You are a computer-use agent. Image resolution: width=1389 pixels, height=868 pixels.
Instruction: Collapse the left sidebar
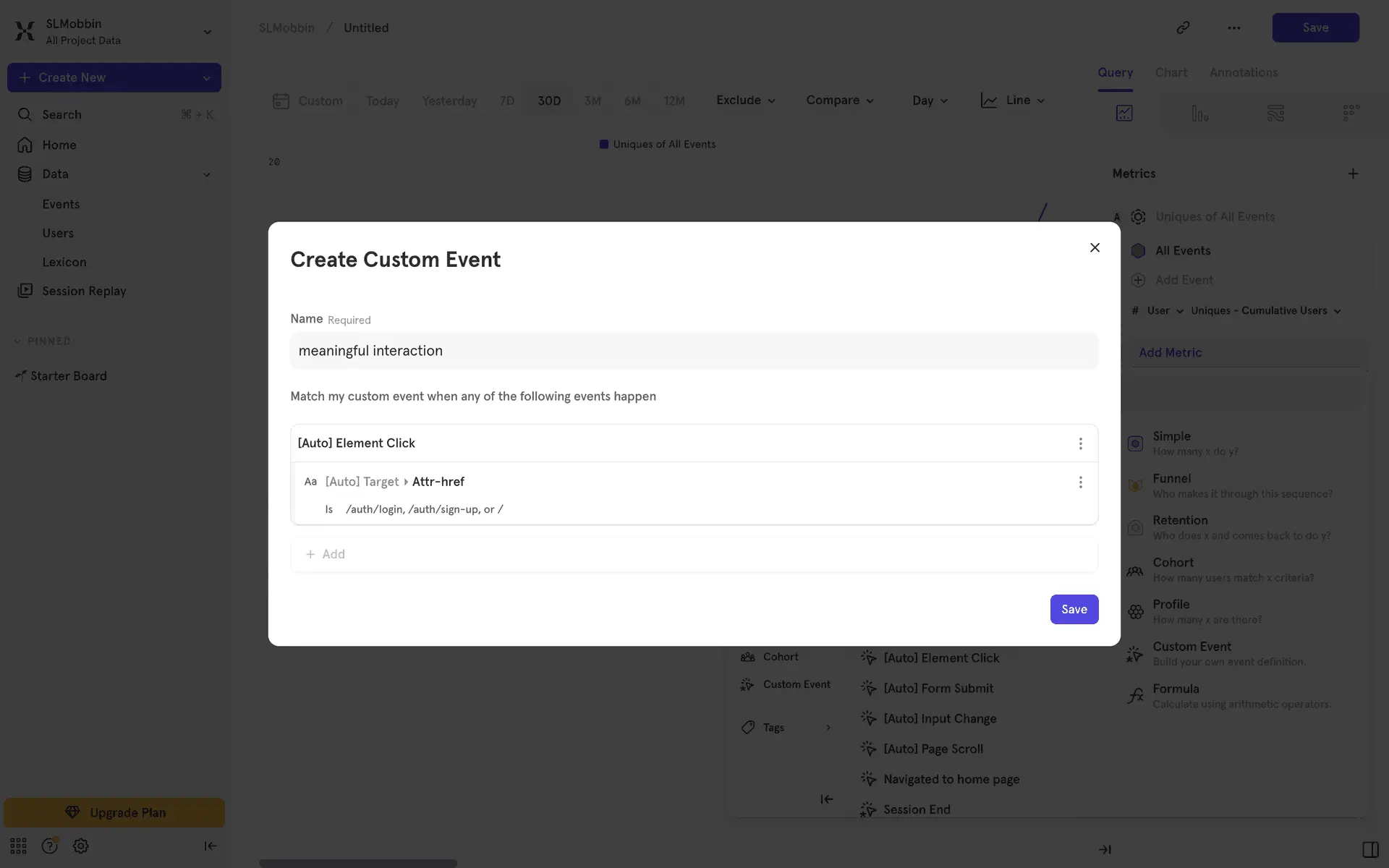tap(210, 846)
